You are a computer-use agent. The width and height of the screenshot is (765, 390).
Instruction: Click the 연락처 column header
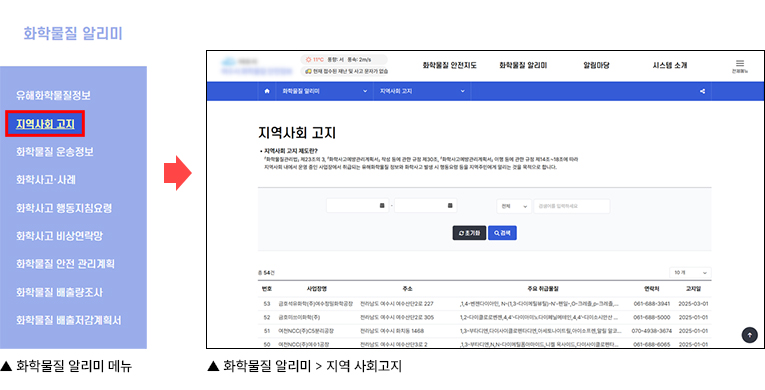click(x=651, y=289)
